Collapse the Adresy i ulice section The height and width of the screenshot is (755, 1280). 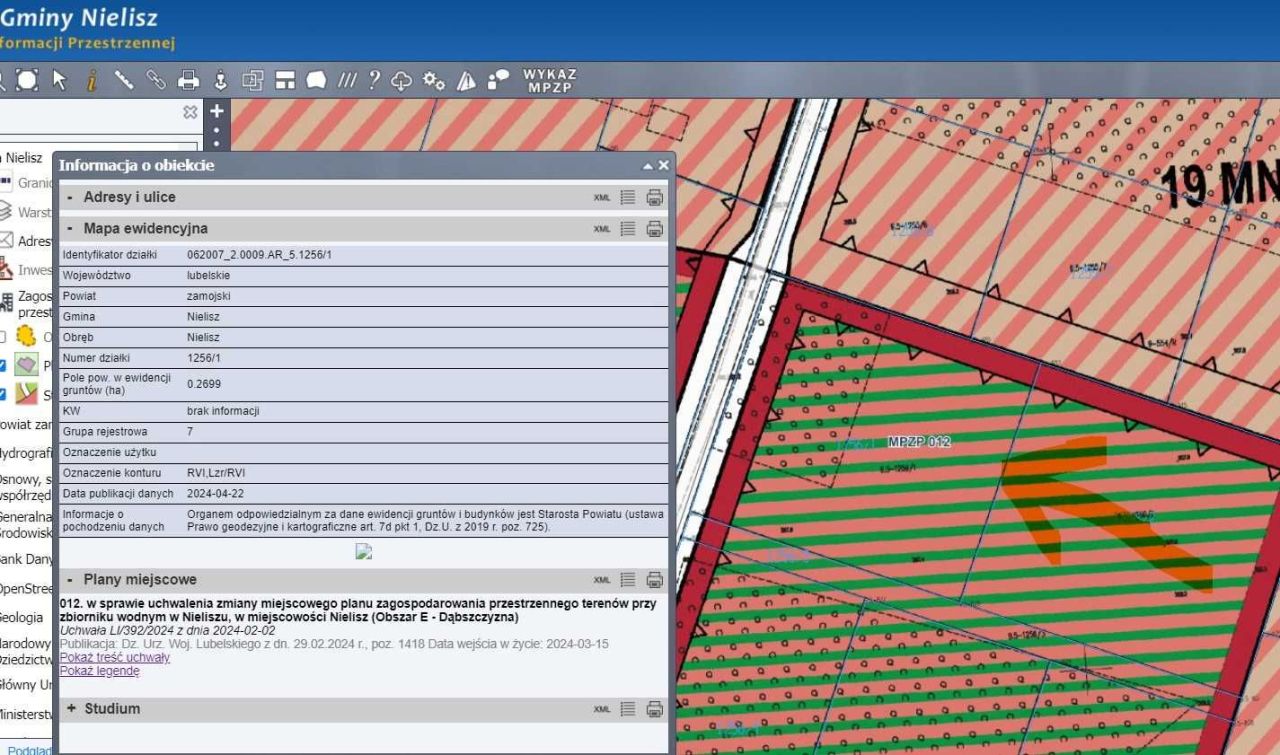tap(70, 198)
